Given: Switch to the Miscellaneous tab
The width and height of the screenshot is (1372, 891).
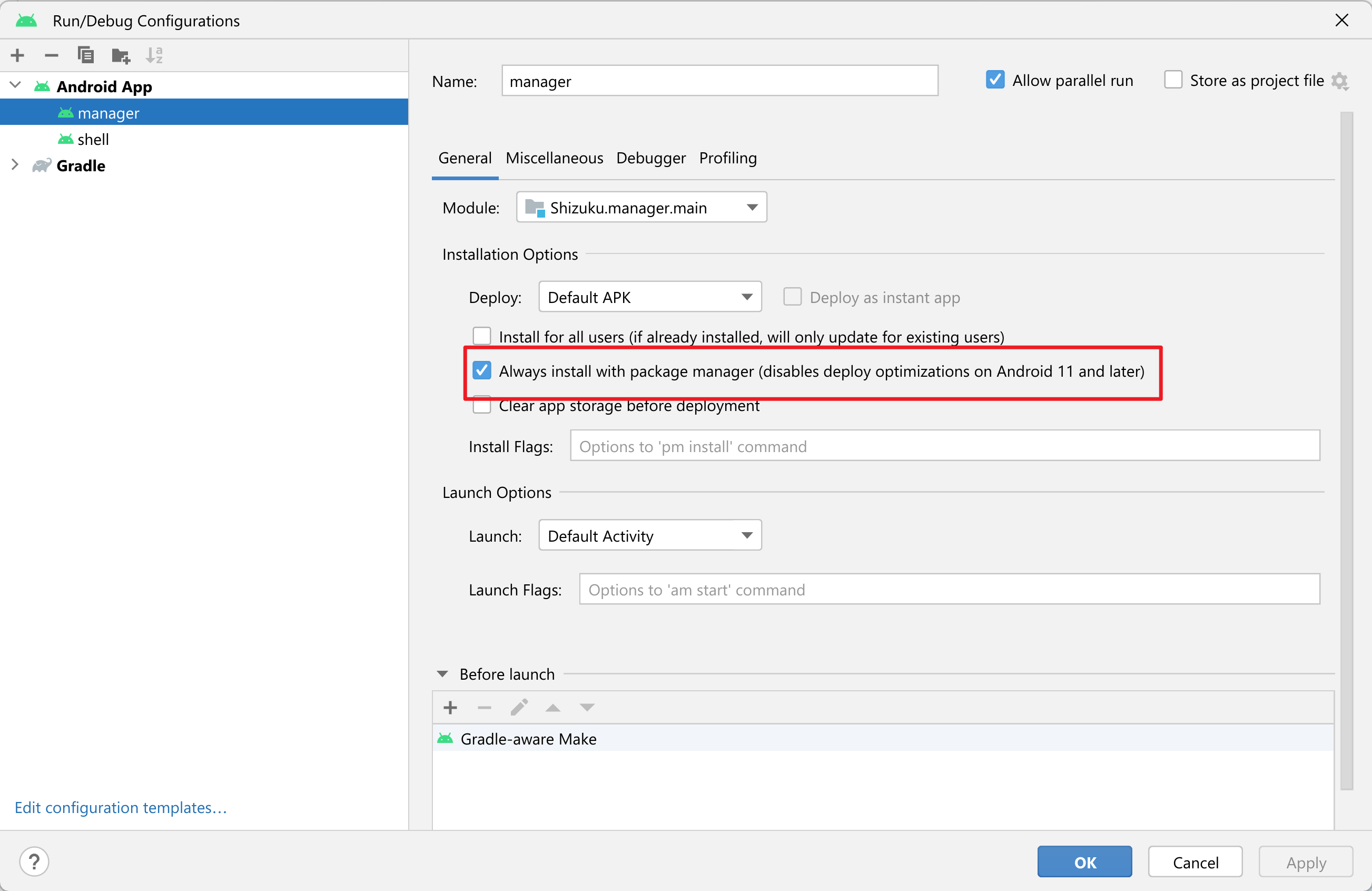Looking at the screenshot, I should (x=554, y=158).
